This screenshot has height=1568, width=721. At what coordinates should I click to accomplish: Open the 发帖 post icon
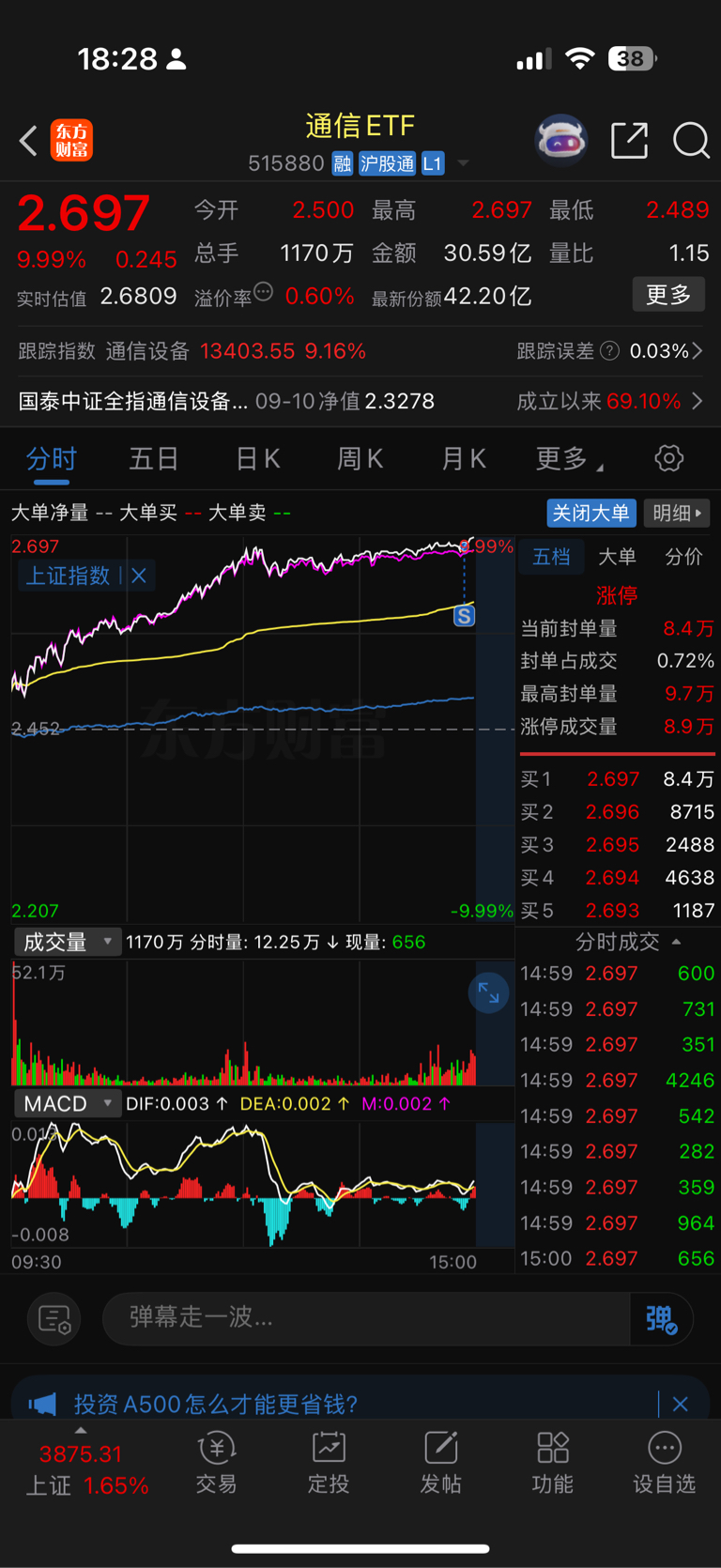point(440,1463)
